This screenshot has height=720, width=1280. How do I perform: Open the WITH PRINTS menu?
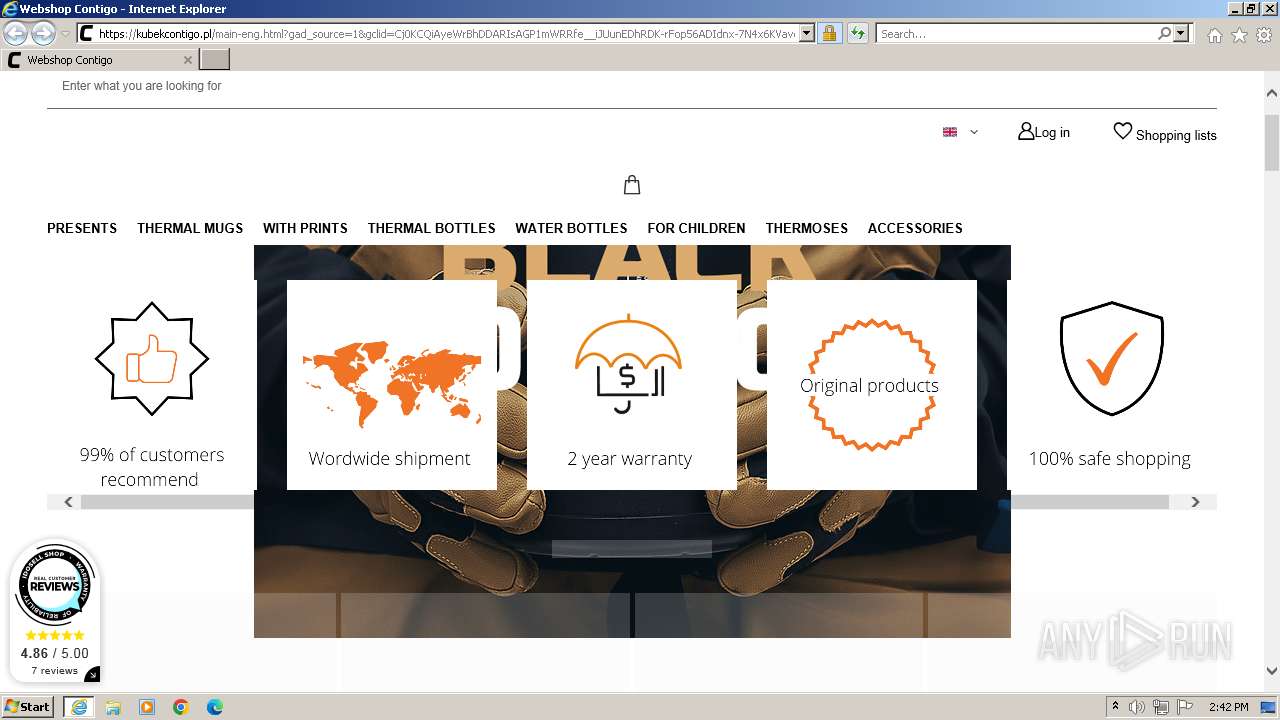click(x=305, y=228)
